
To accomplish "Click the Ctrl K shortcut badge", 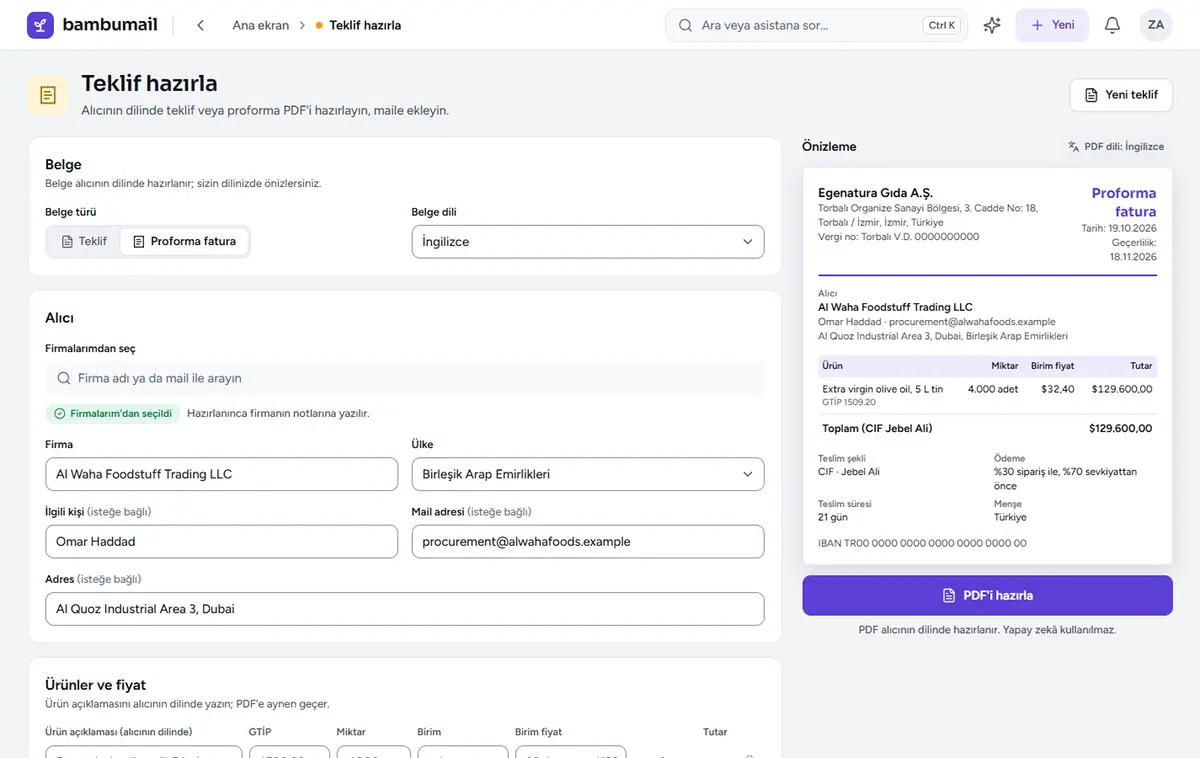I will click(942, 25).
